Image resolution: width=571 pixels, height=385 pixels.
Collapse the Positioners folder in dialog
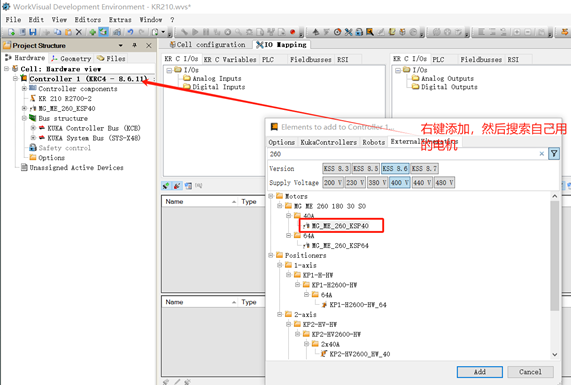click(271, 255)
